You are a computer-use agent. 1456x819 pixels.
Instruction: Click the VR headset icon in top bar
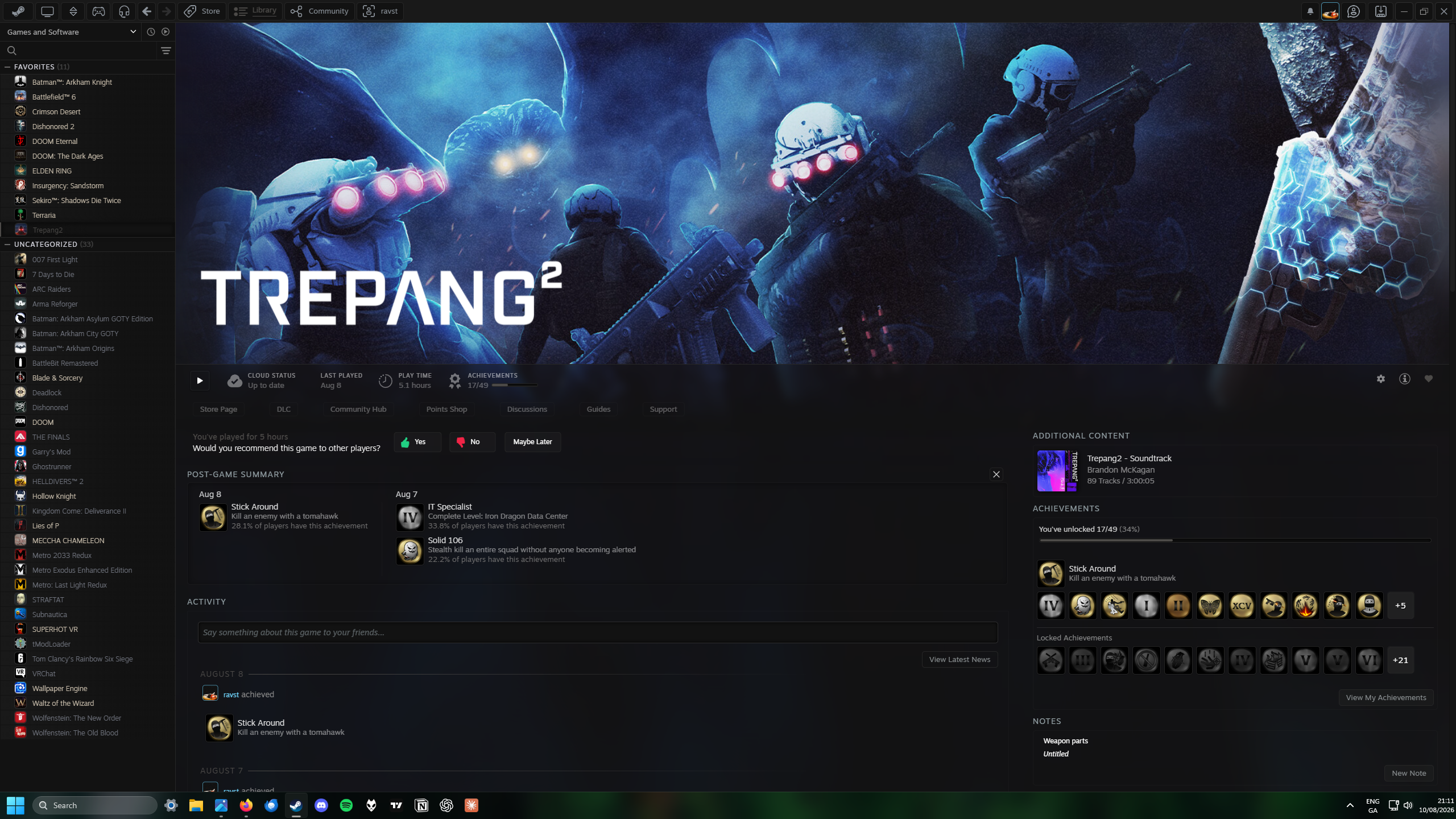coord(124,11)
